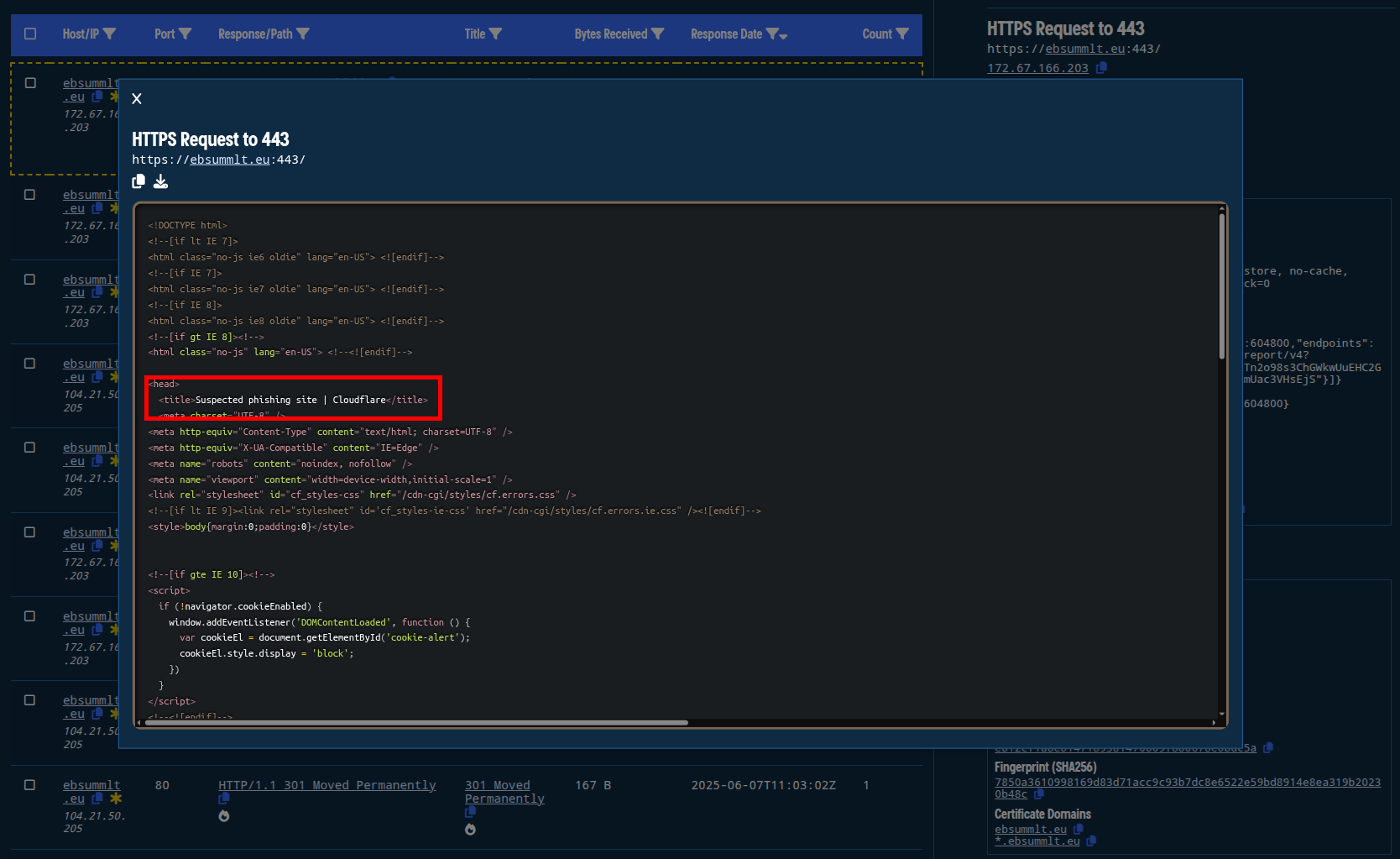The height and width of the screenshot is (859, 1400).
Task: Click the yellow asterisk in port 80 row
Action: (116, 799)
